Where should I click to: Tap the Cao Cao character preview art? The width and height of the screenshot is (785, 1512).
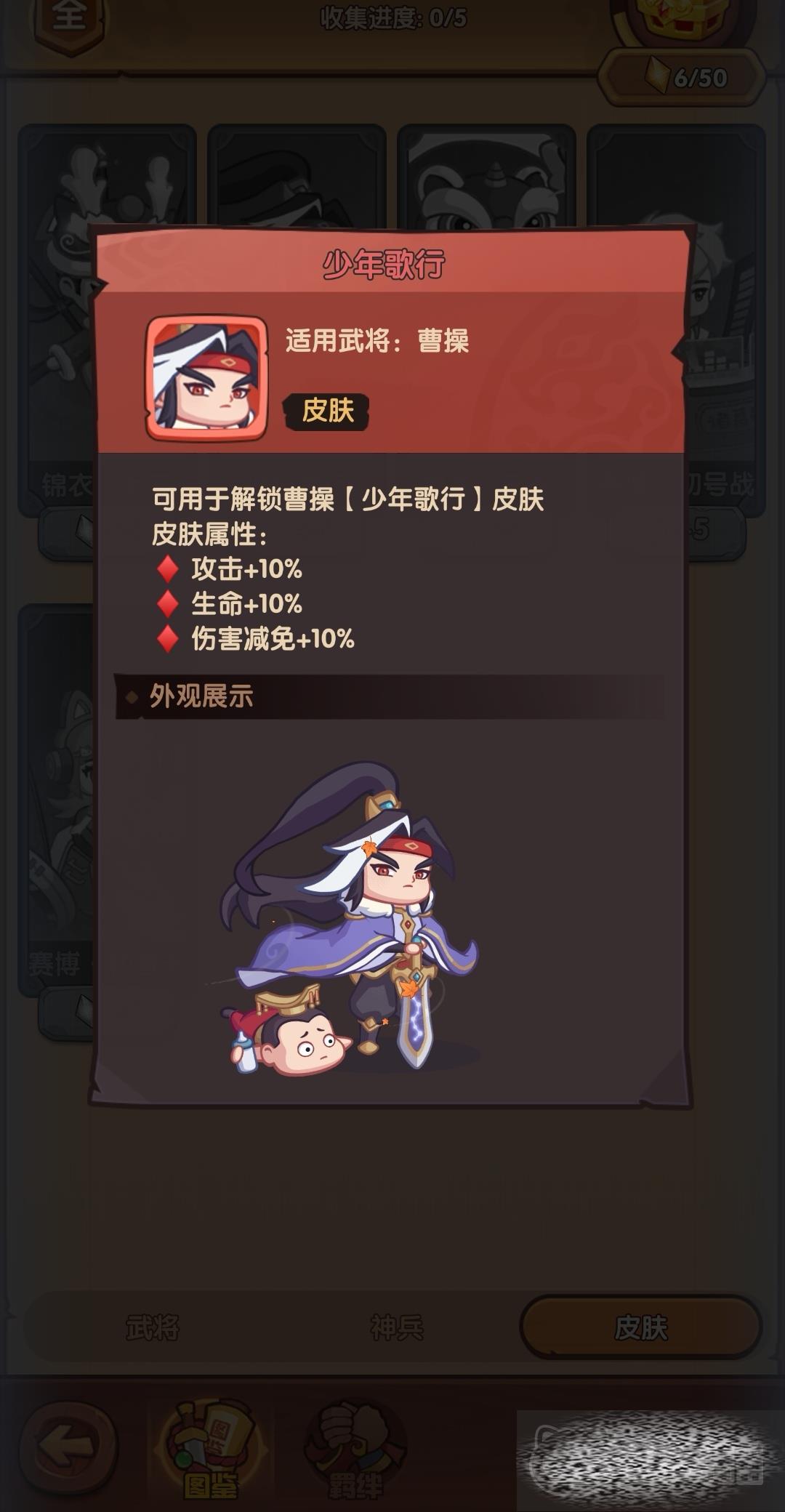click(x=349, y=917)
